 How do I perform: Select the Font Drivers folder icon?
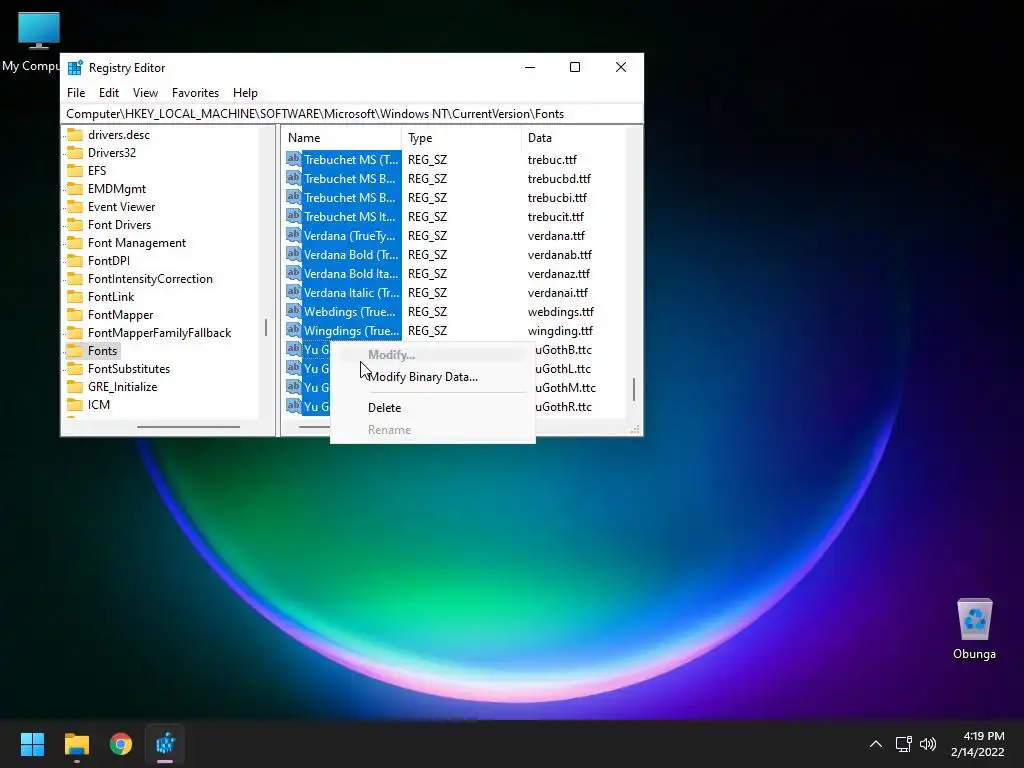click(x=76, y=225)
